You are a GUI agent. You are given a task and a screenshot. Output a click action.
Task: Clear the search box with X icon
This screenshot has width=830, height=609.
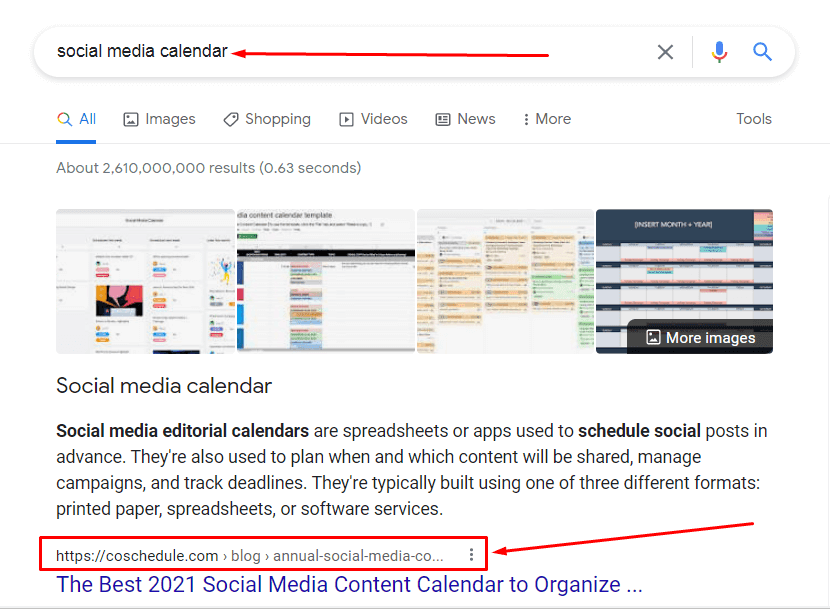[x=665, y=52]
